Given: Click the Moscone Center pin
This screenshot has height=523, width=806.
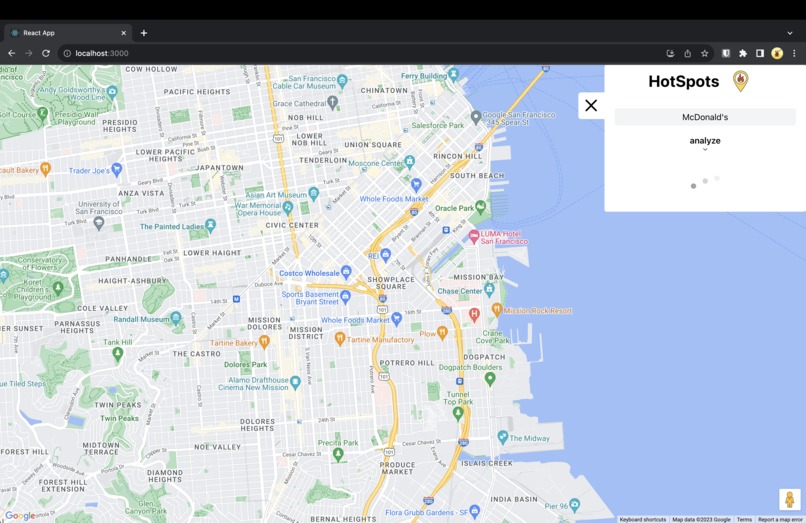Looking at the screenshot, I should click(x=410, y=162).
